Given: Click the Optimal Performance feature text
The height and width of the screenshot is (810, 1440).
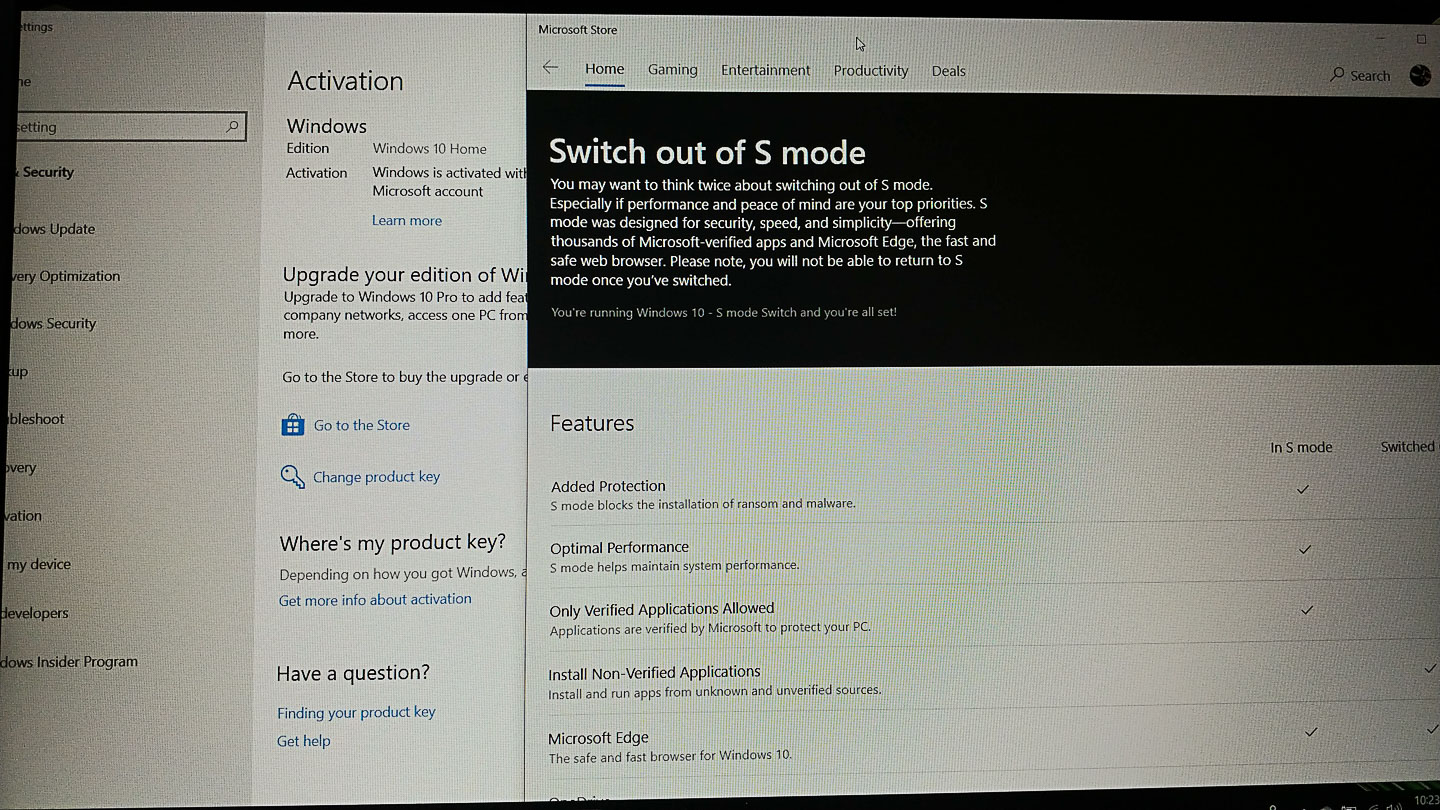Looking at the screenshot, I should [619, 547].
